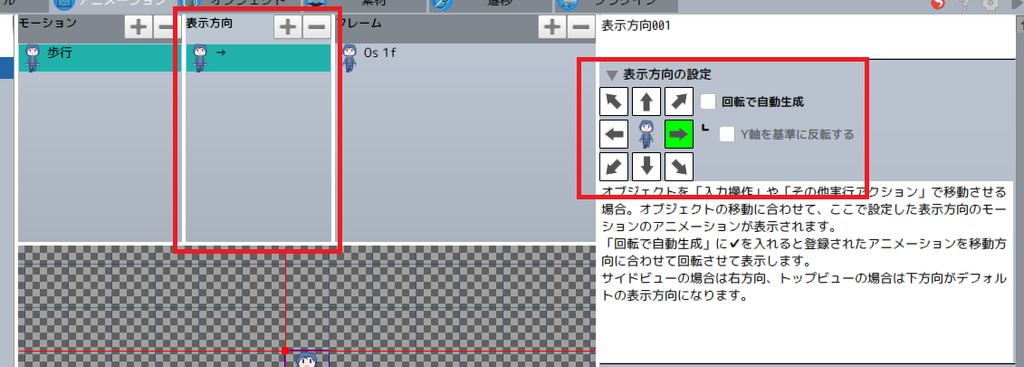This screenshot has width=1024, height=367.
Task: Collapse the 表示方向の設定 section
Action: click(611, 74)
